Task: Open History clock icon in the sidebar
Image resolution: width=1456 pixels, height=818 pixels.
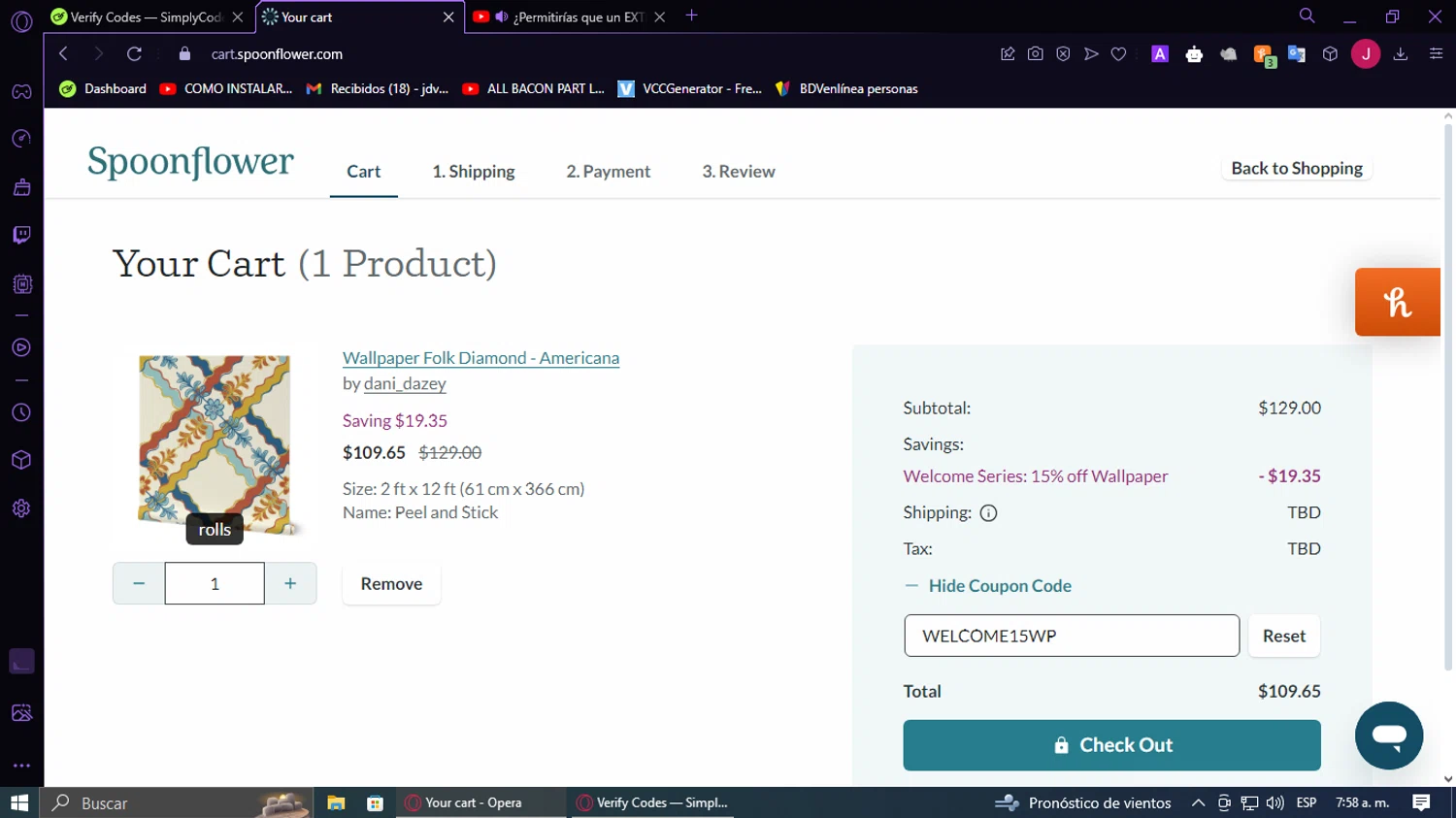Action: point(21,412)
